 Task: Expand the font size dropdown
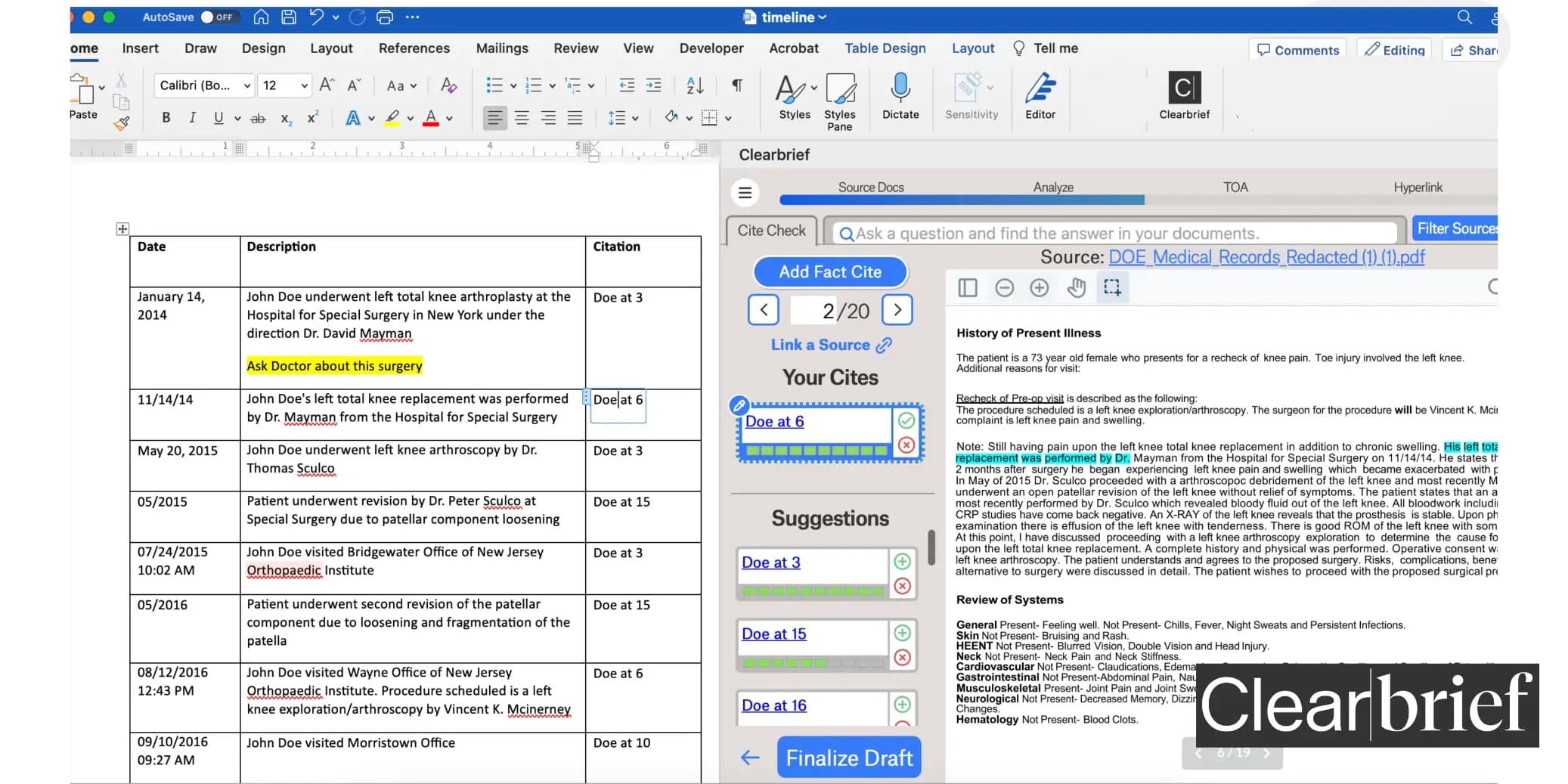[304, 85]
